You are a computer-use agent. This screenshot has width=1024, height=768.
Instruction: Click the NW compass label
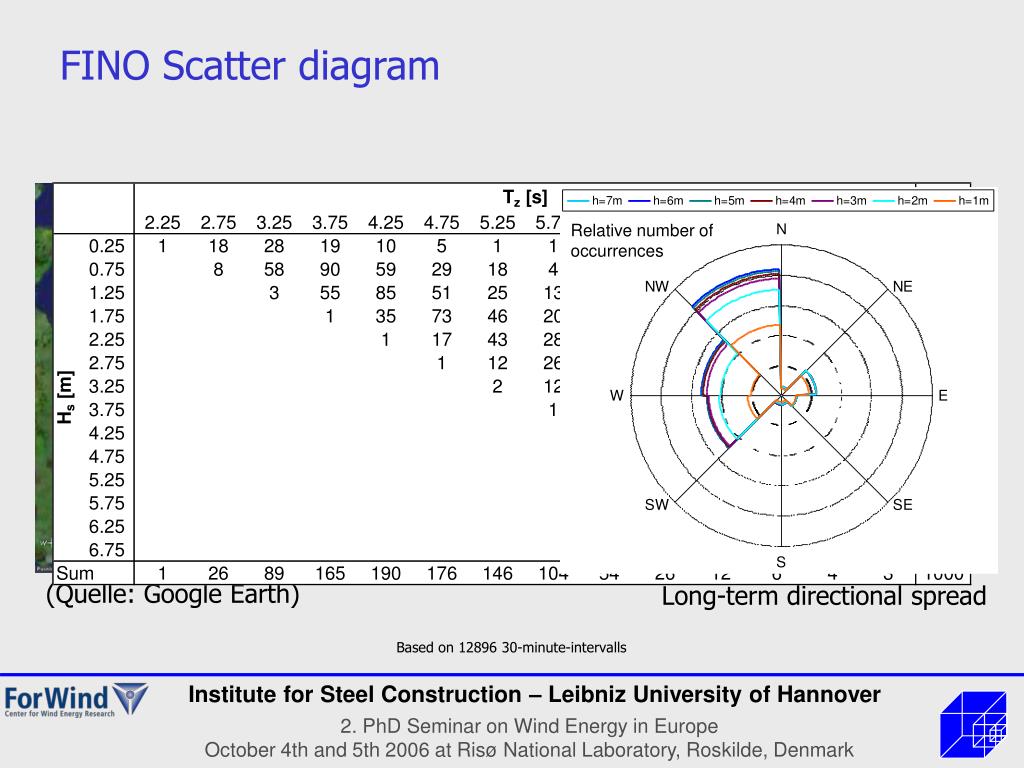click(656, 287)
